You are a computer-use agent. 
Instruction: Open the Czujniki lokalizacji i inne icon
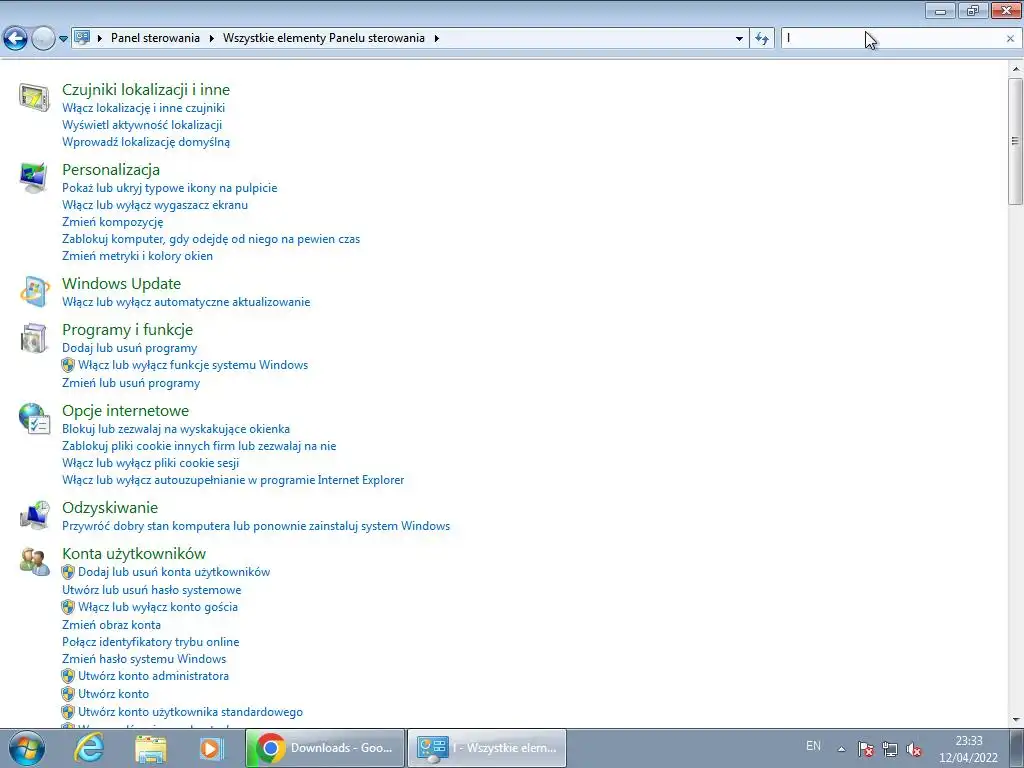34,98
